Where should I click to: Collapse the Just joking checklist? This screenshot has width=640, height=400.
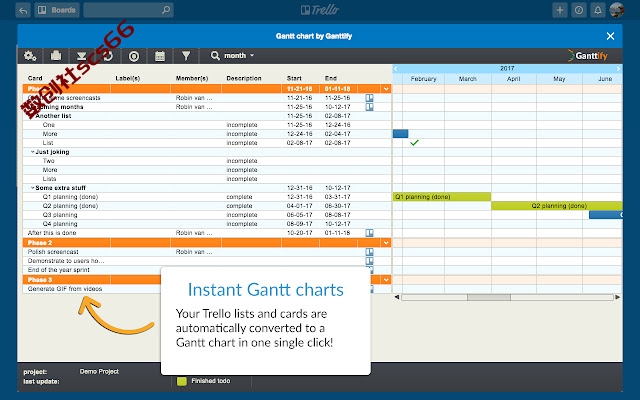click(x=32, y=152)
